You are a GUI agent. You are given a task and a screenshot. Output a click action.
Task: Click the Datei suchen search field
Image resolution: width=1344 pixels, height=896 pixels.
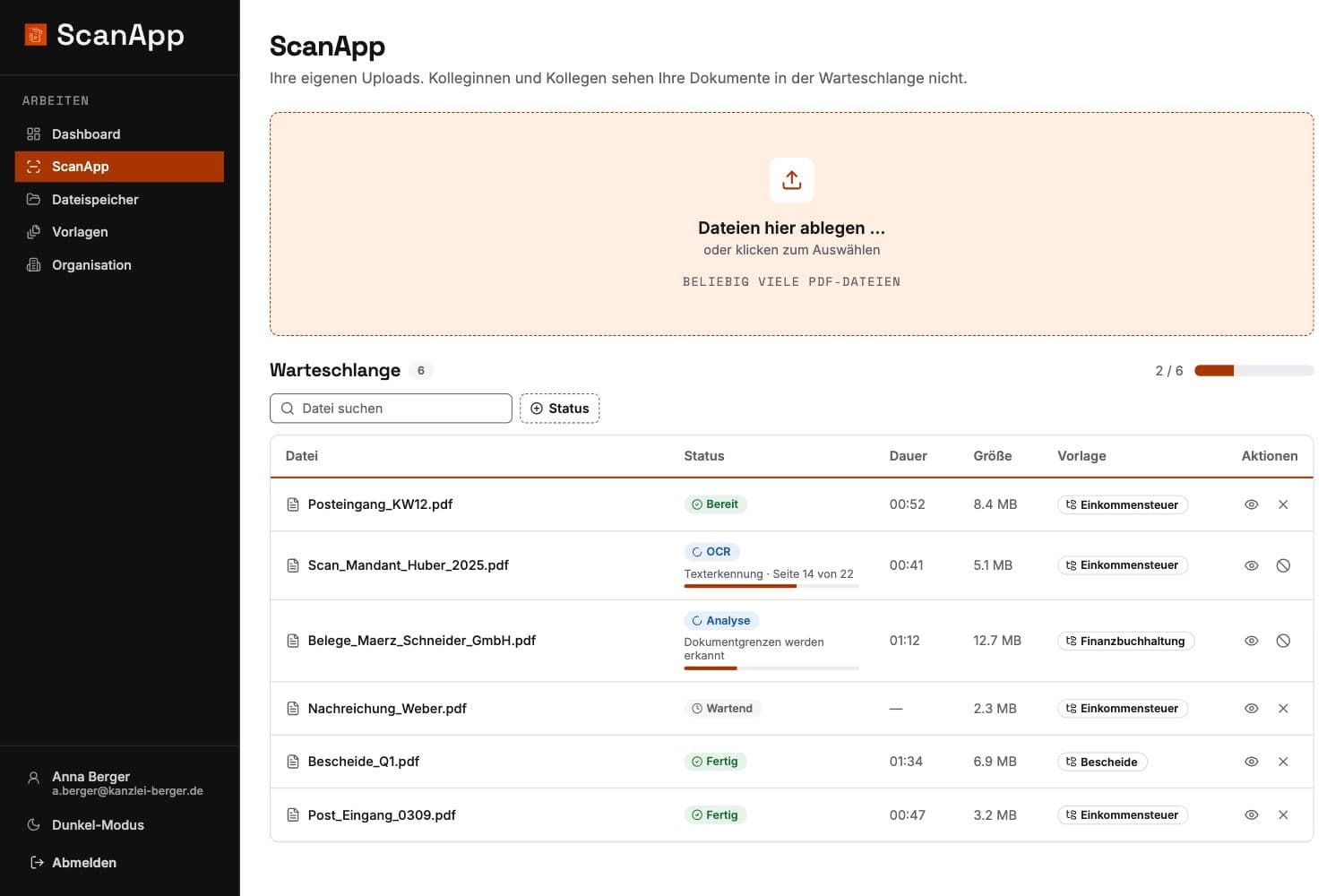tap(391, 409)
